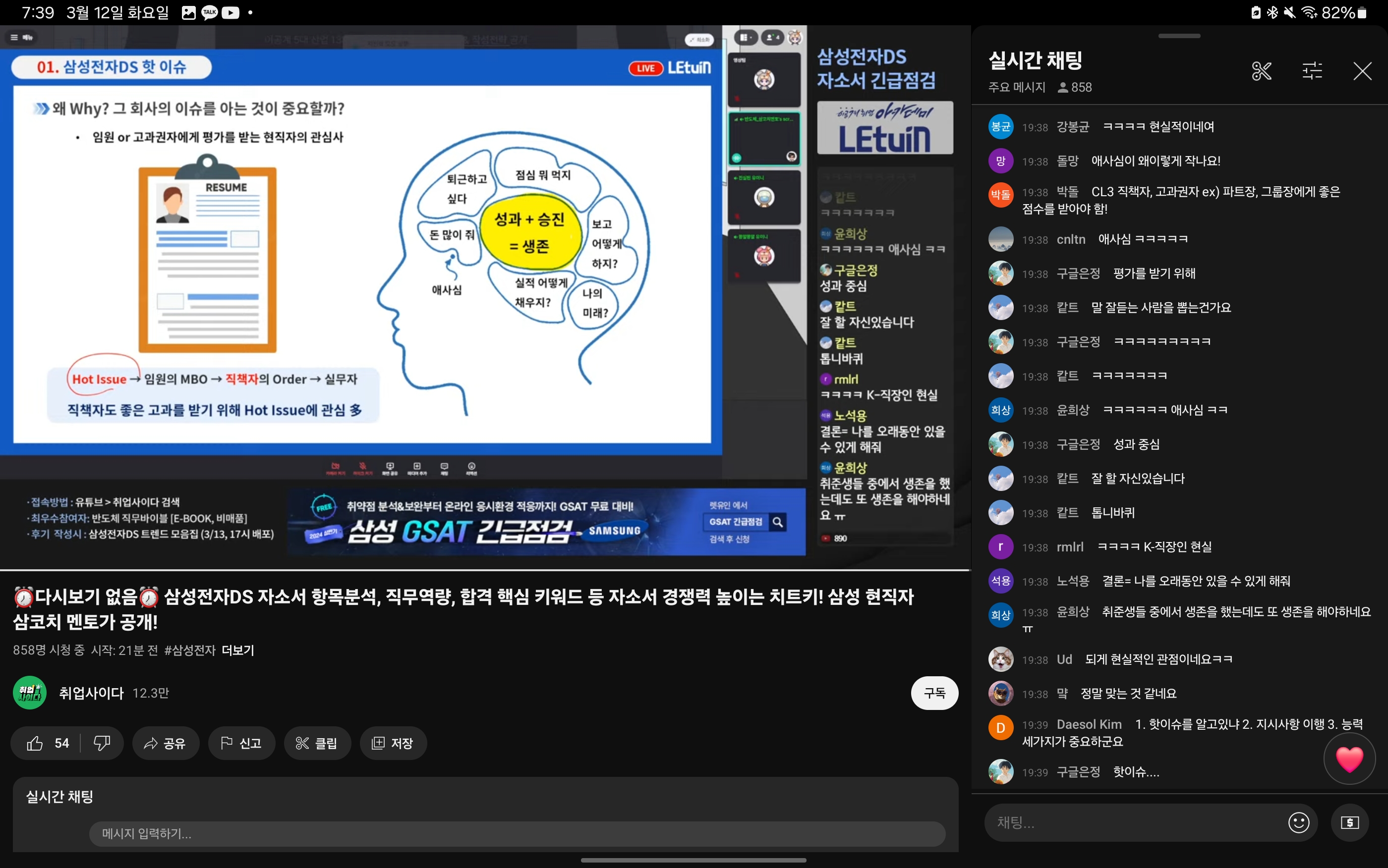Subscribe to the 취업사이다 channel

pyautogui.click(x=934, y=693)
